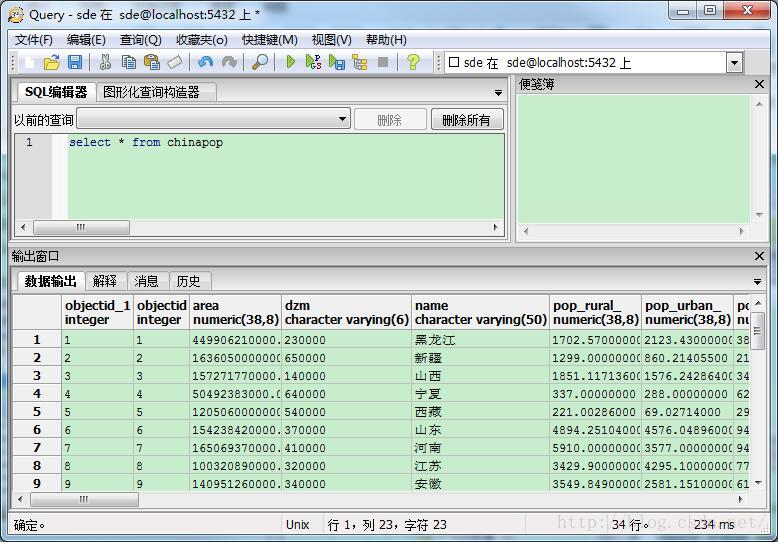Image resolution: width=778 pixels, height=542 pixels.
Task: Open the 视图(V) menu
Action: (x=331, y=40)
